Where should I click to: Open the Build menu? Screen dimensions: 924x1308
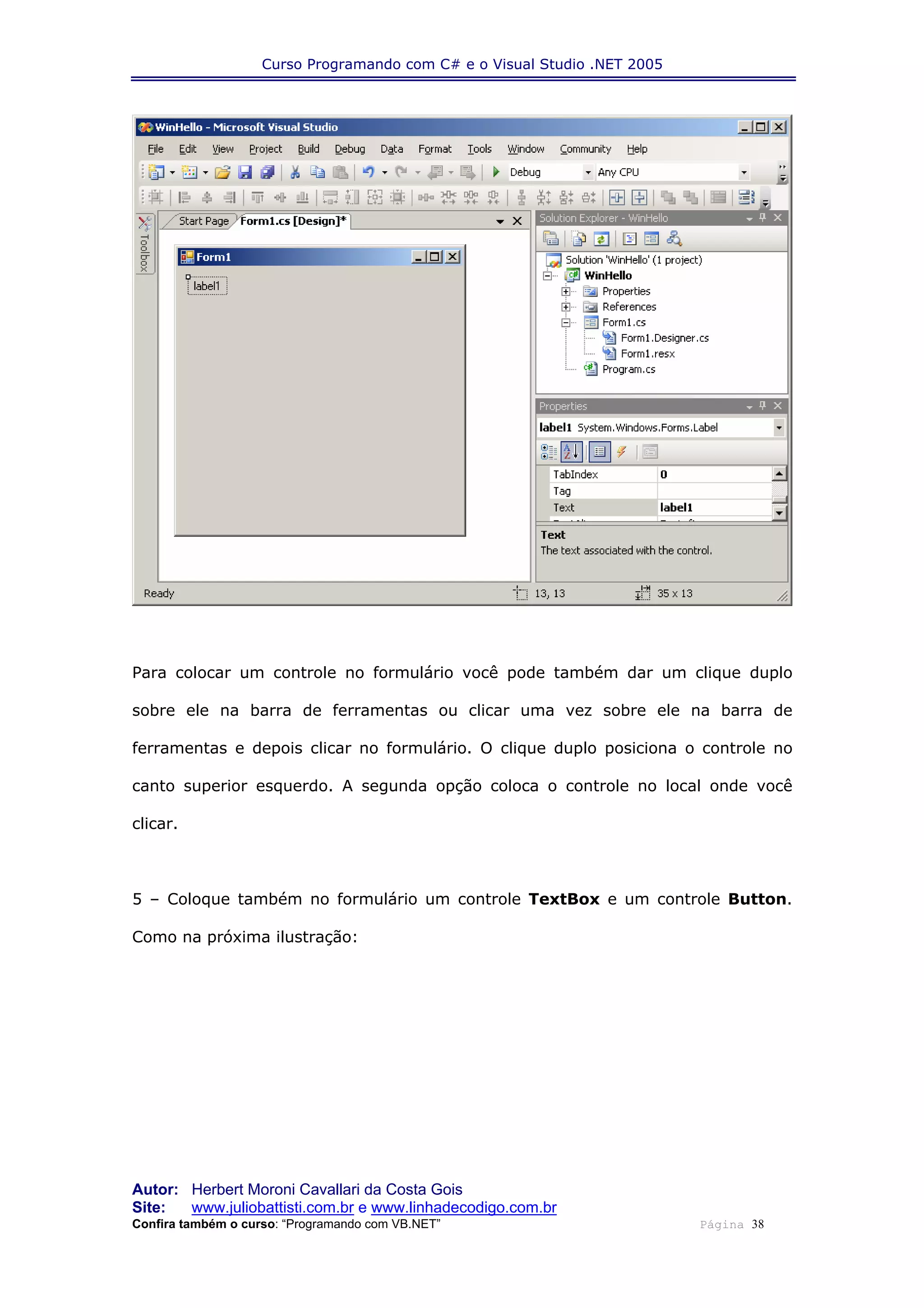(309, 149)
